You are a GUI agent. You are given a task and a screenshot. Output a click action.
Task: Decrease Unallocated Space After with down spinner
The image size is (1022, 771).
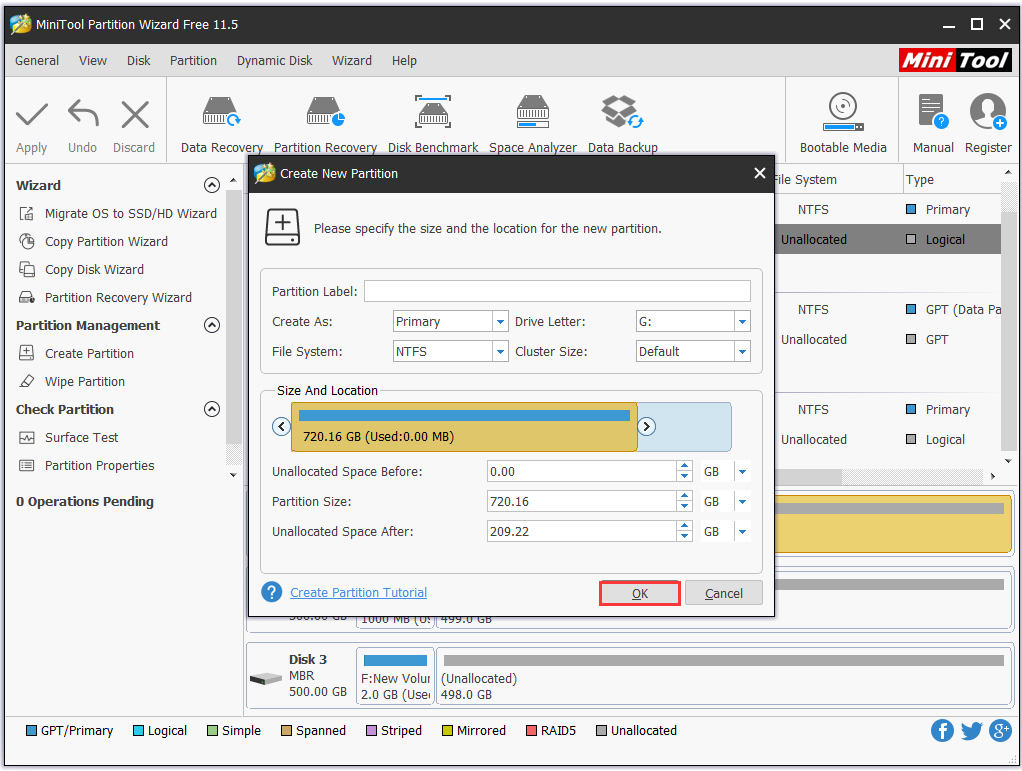684,537
